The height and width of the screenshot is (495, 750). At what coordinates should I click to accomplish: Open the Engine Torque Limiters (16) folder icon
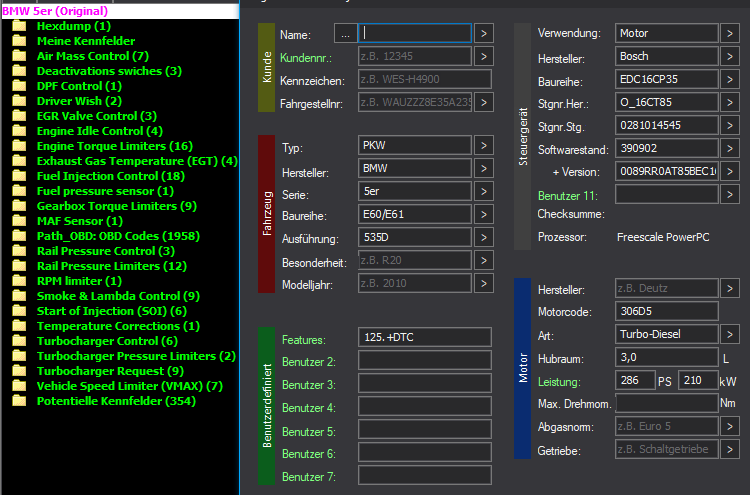(19, 146)
